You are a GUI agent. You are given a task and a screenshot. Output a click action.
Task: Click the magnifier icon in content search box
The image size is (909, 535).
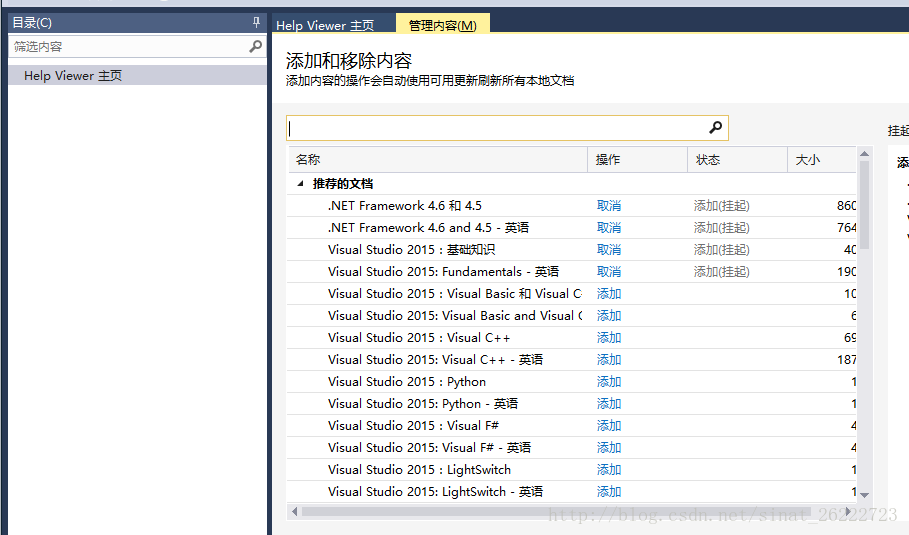click(715, 128)
